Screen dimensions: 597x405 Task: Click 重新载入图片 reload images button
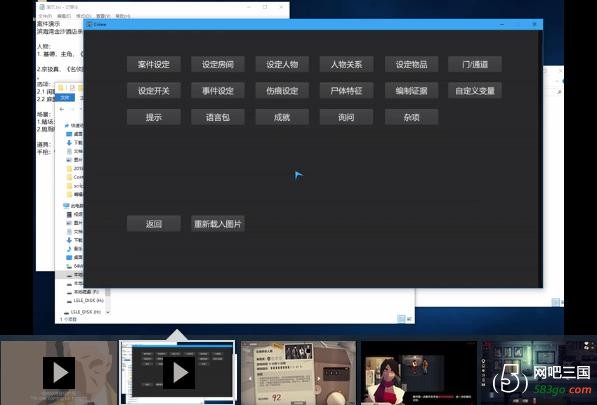click(218, 223)
